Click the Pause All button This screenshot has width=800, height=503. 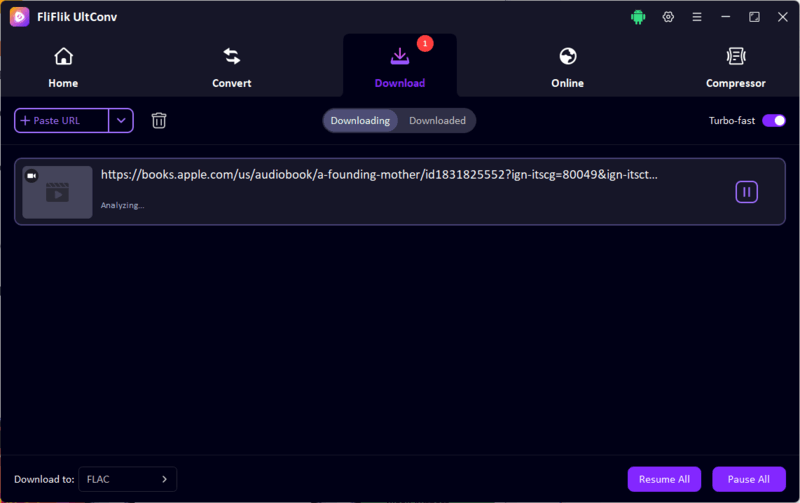click(x=748, y=479)
